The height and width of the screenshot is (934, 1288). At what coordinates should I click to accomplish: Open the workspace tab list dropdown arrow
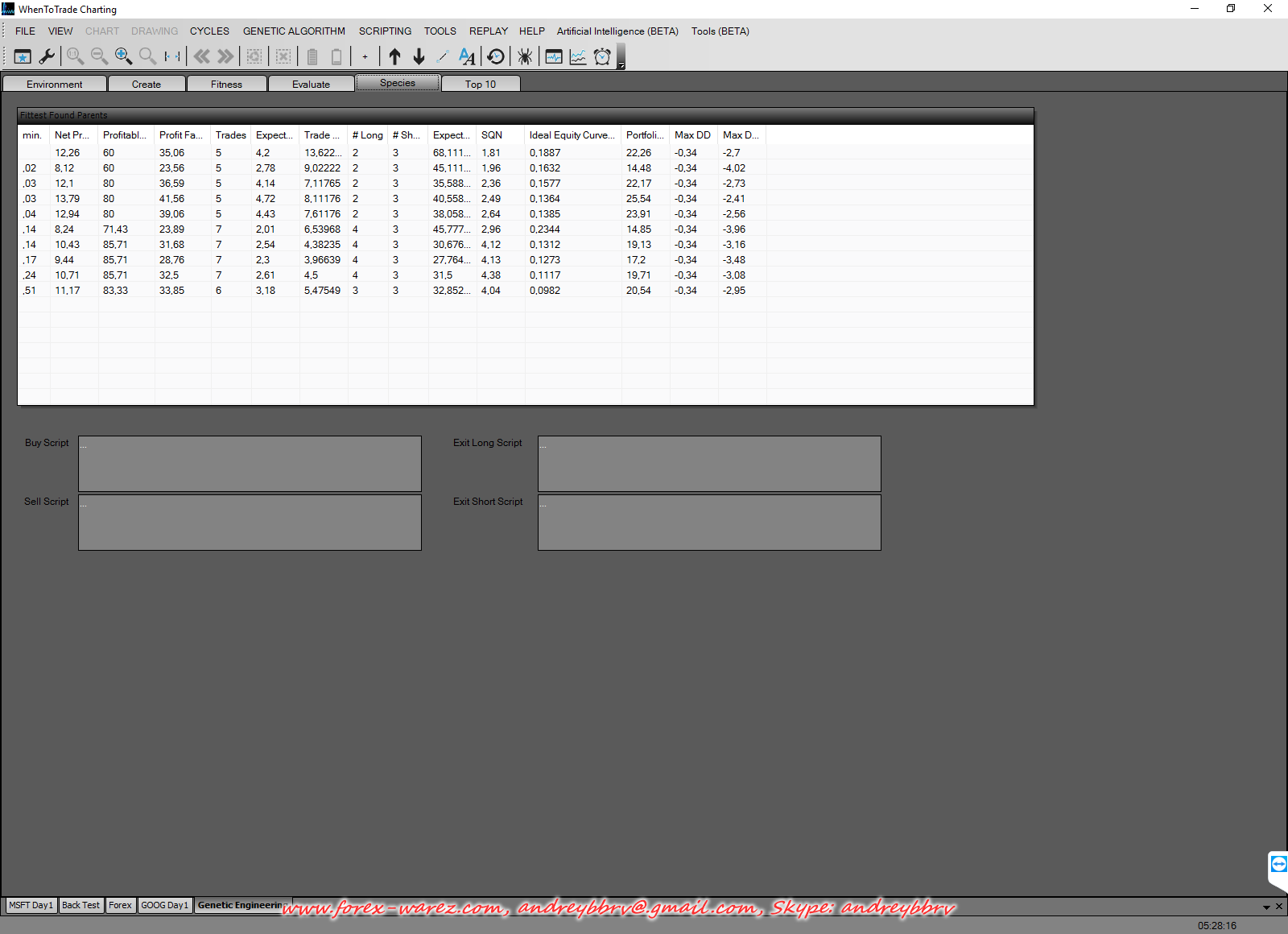click(x=1266, y=907)
